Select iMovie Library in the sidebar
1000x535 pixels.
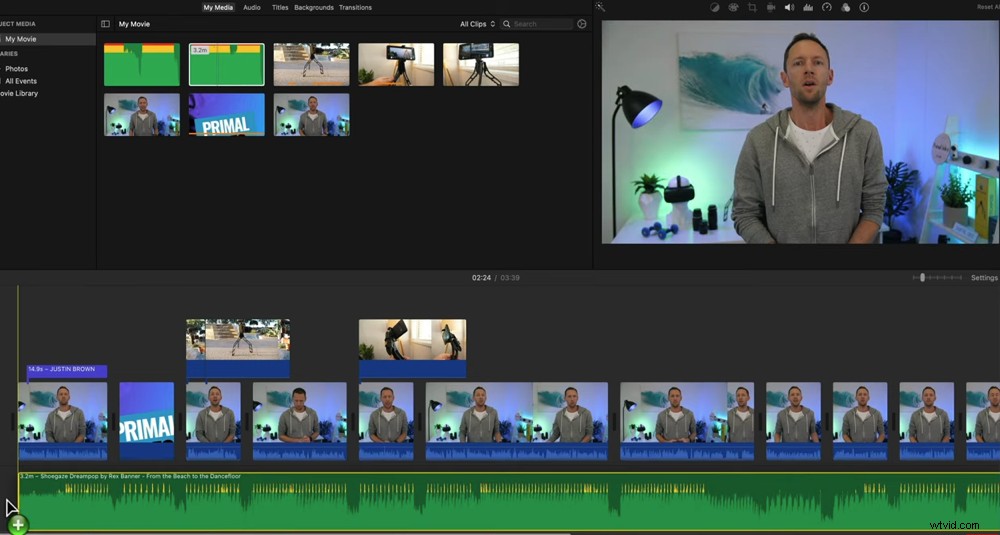click(x=19, y=93)
